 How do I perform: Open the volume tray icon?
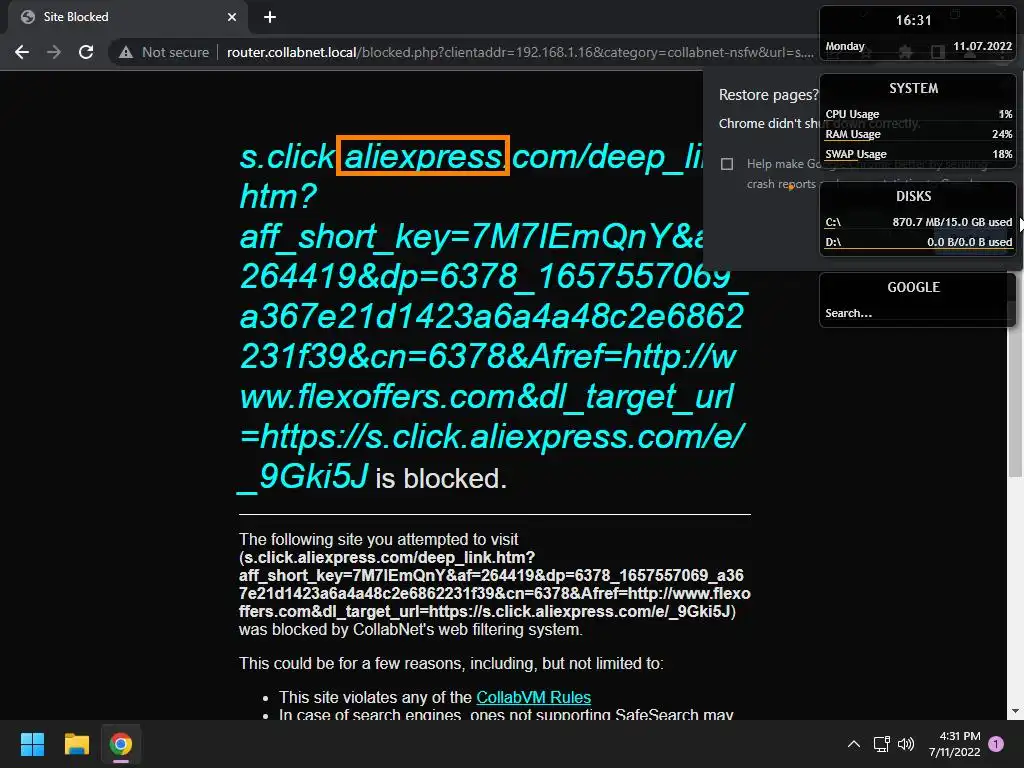[906, 744]
